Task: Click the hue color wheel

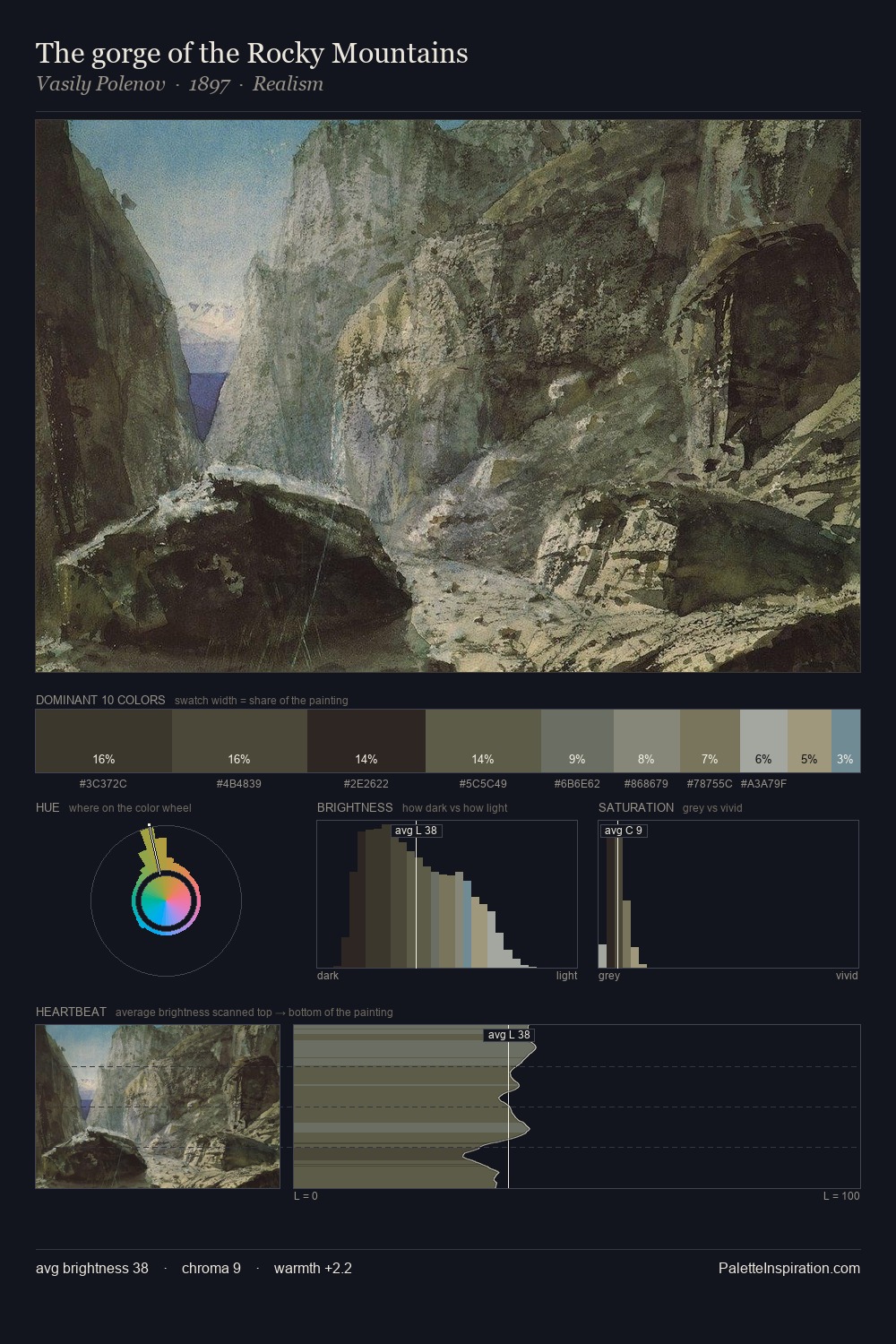Action: click(166, 900)
